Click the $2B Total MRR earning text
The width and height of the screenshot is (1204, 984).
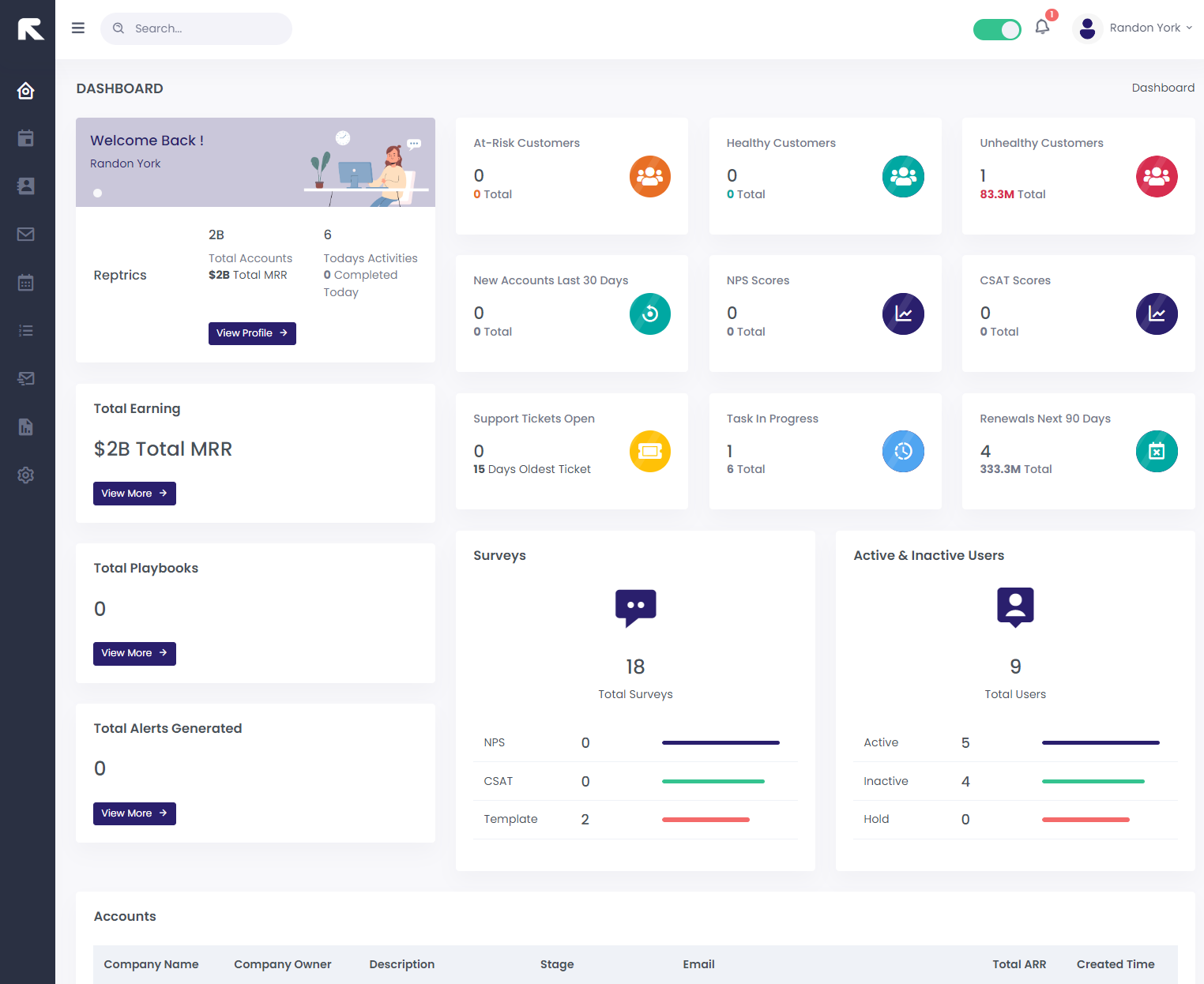[x=163, y=449]
